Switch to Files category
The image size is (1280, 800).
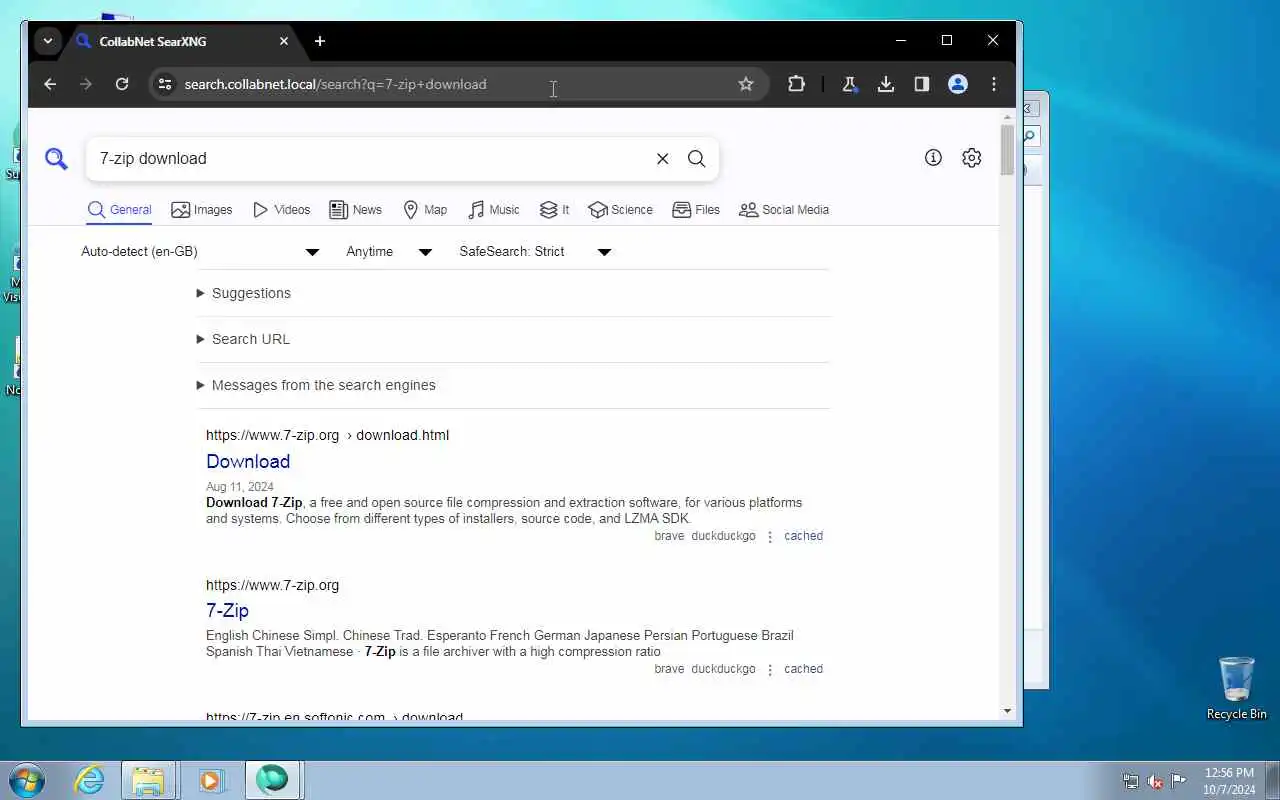[695, 209]
